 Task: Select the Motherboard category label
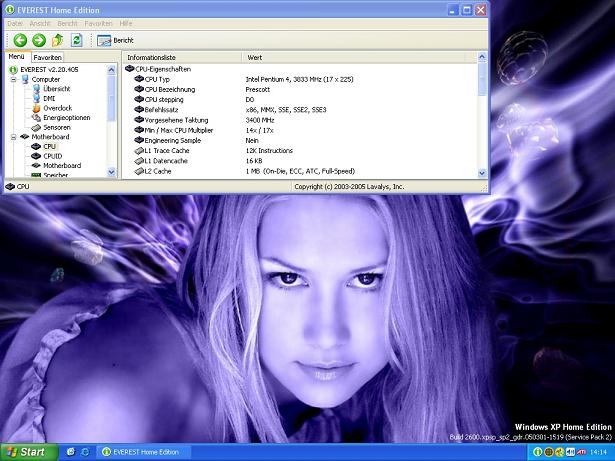click(50, 137)
